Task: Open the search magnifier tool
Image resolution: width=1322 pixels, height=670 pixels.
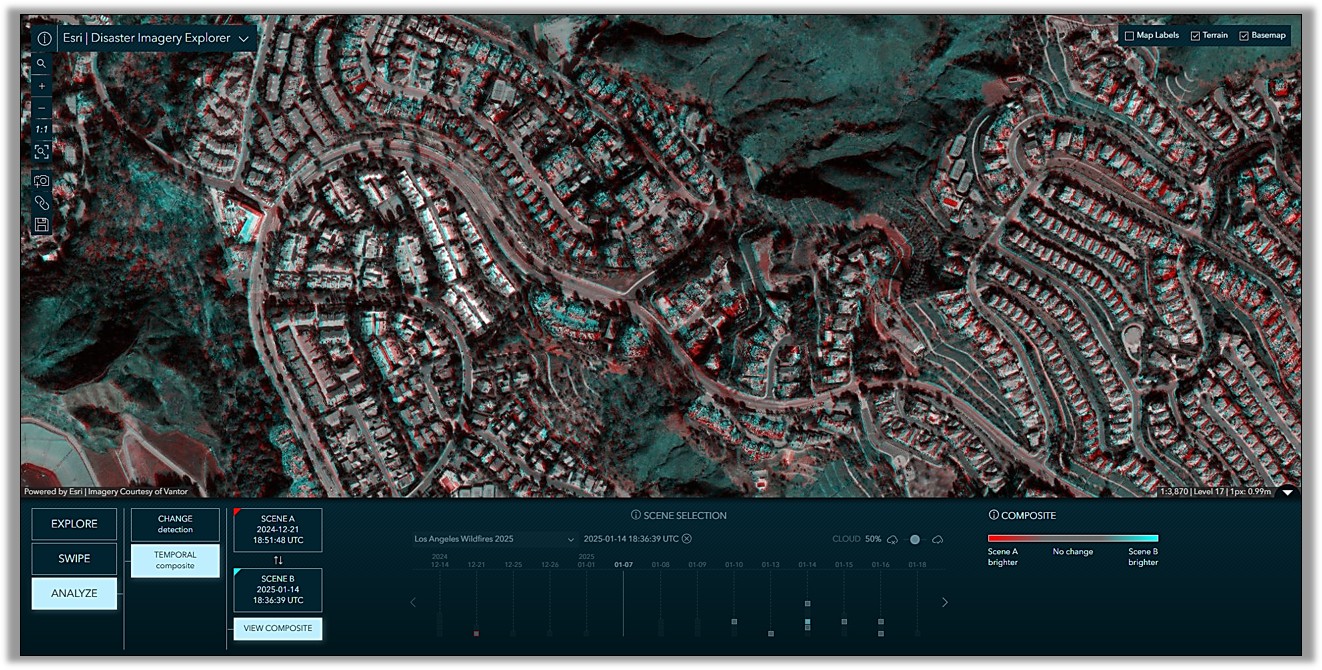Action: coord(42,64)
